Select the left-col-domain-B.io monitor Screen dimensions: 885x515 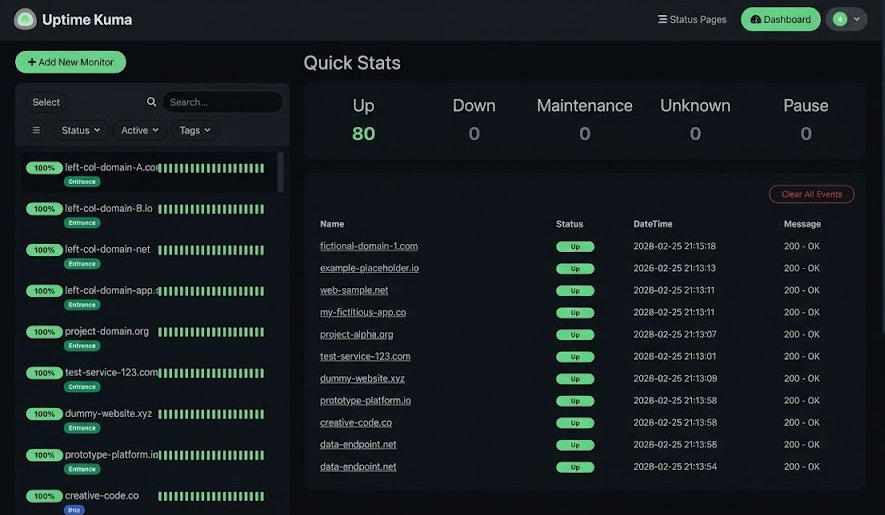coord(149,214)
